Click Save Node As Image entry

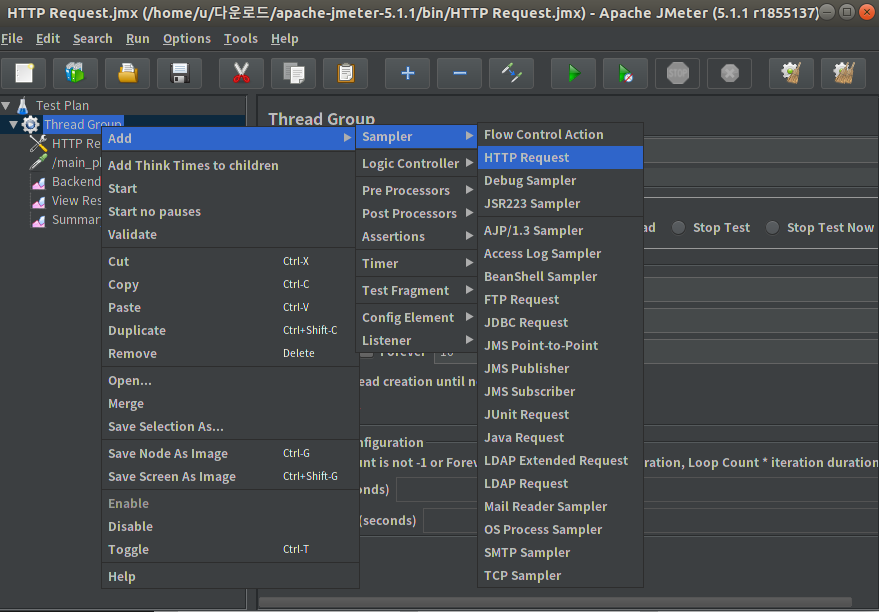[x=230, y=453]
